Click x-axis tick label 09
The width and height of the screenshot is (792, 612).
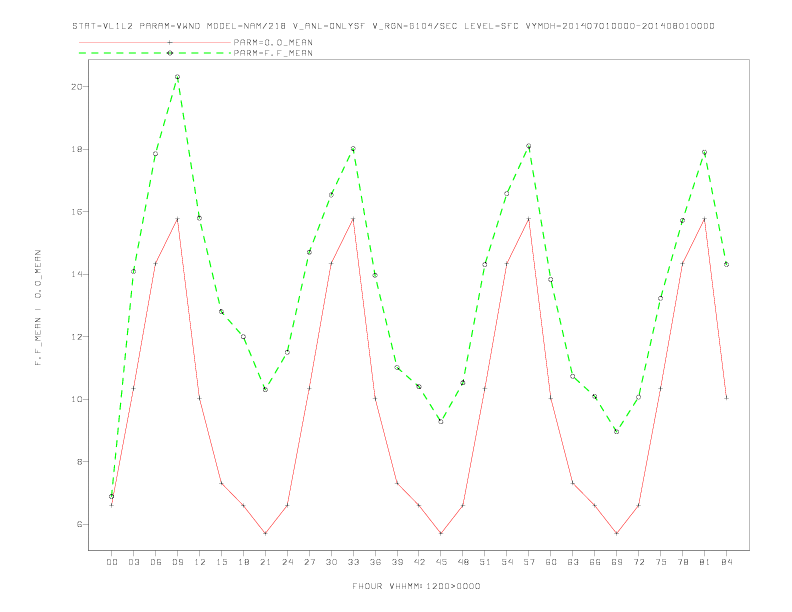point(177,562)
